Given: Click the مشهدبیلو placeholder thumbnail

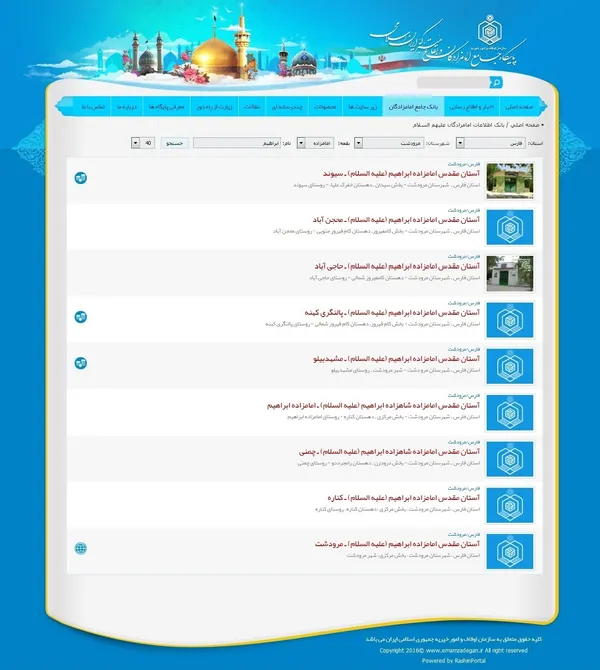Looking at the screenshot, I should pos(509,366).
